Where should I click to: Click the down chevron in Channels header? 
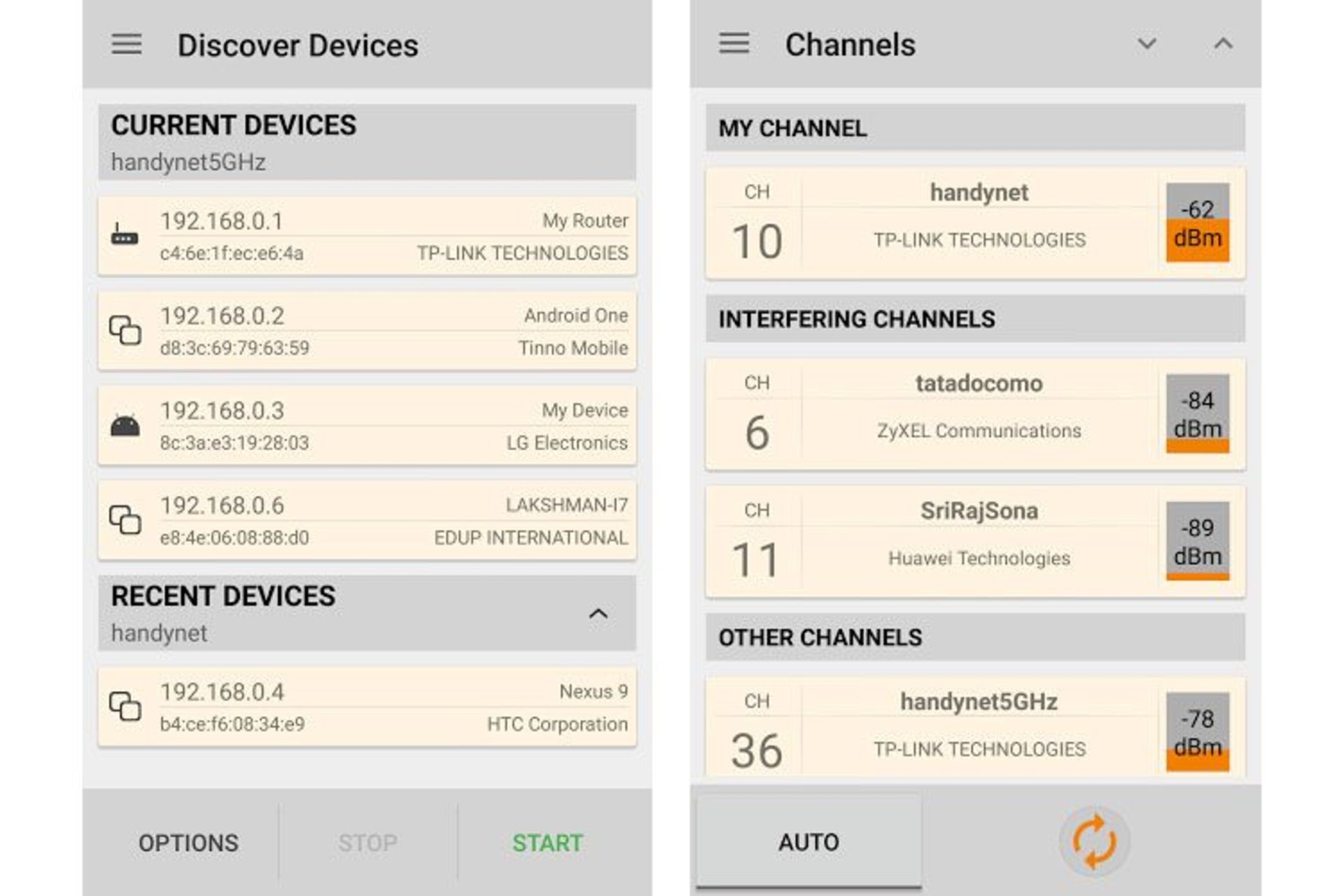(1147, 44)
